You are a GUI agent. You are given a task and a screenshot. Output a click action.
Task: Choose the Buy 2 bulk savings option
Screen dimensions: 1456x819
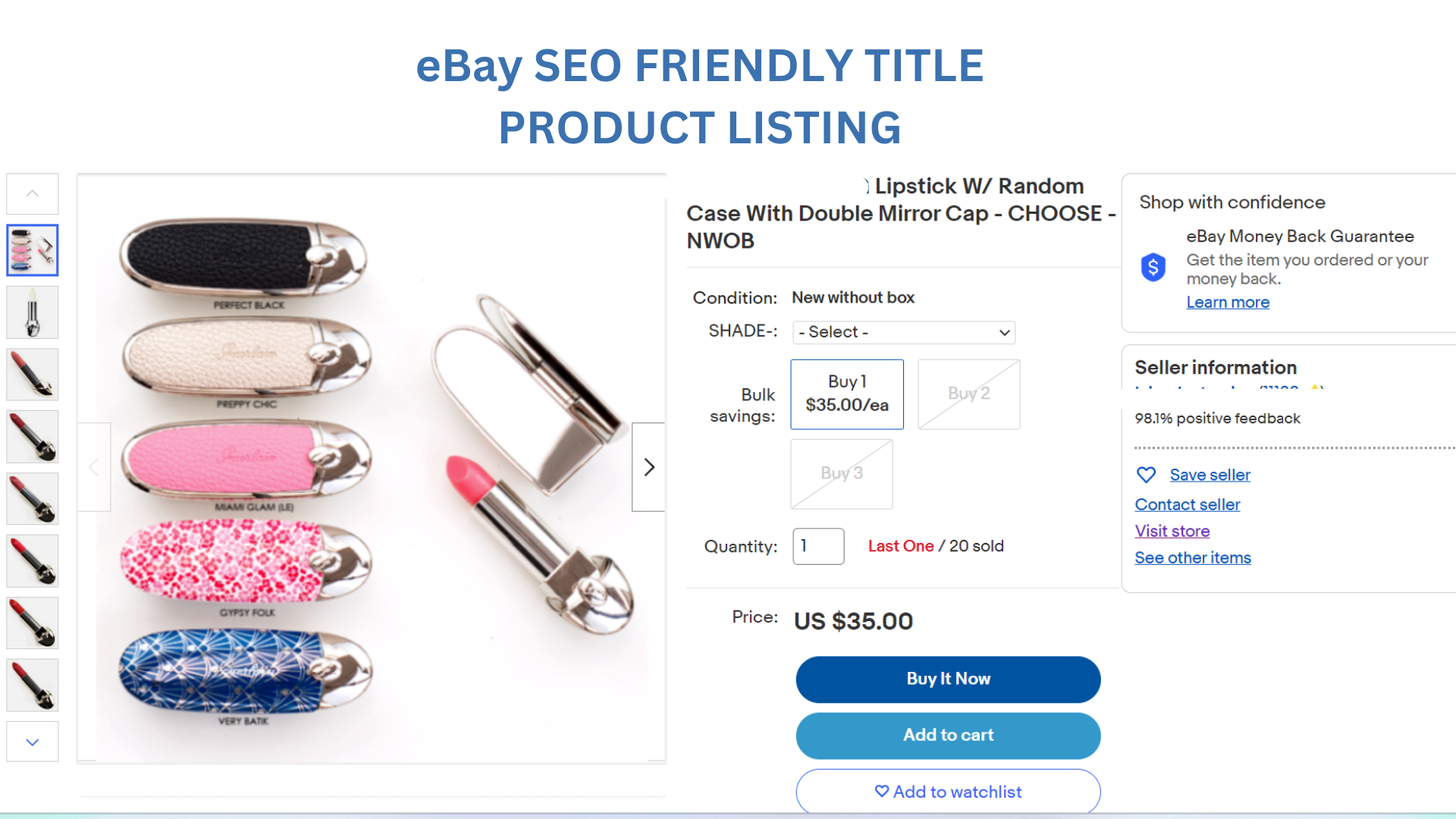(x=968, y=394)
